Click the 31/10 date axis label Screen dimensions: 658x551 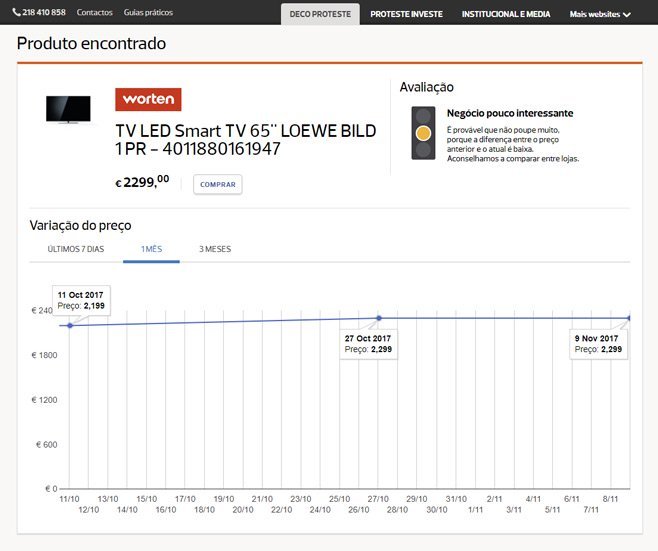pyautogui.click(x=456, y=499)
